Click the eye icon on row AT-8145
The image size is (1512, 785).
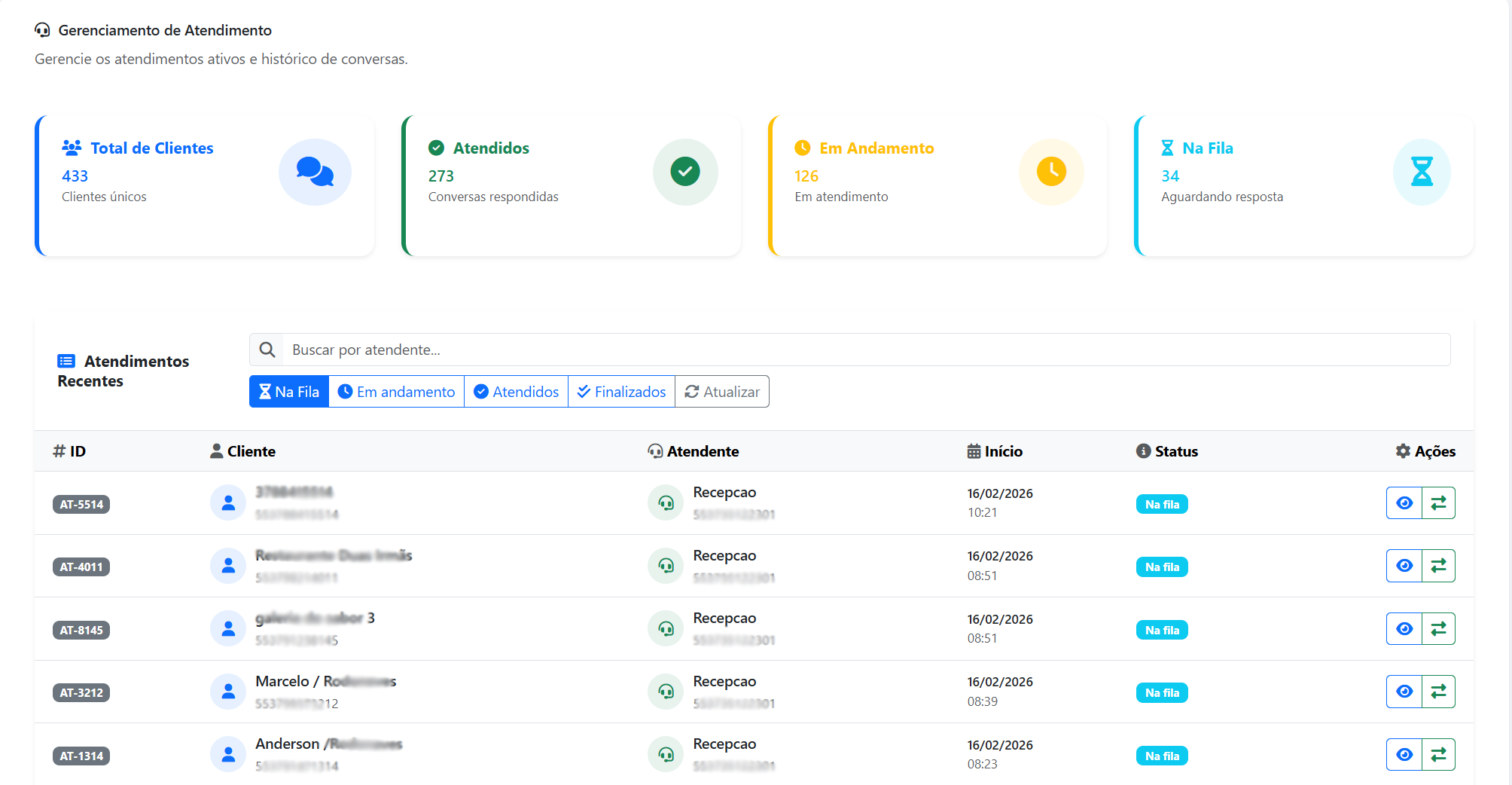point(1403,628)
